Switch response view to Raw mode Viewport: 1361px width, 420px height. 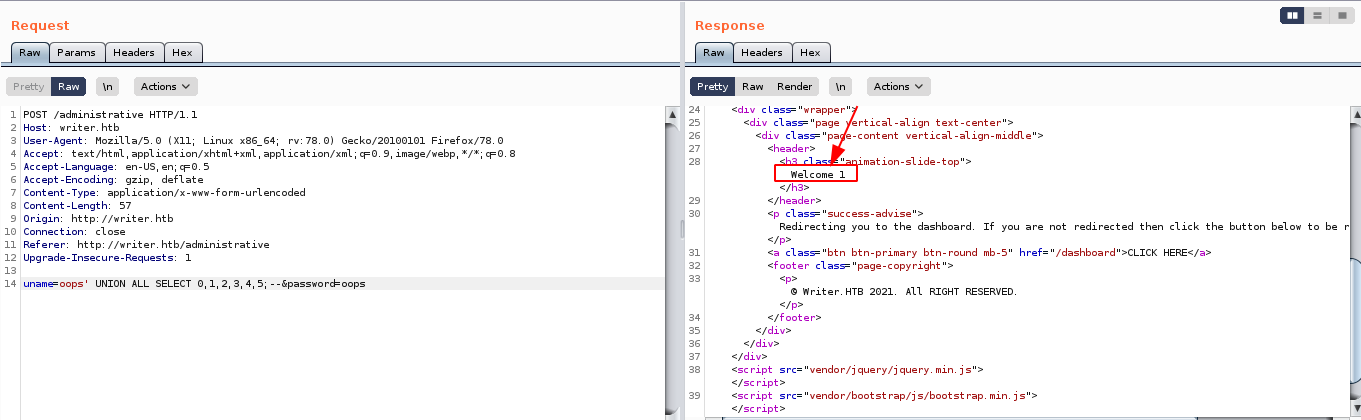point(752,87)
